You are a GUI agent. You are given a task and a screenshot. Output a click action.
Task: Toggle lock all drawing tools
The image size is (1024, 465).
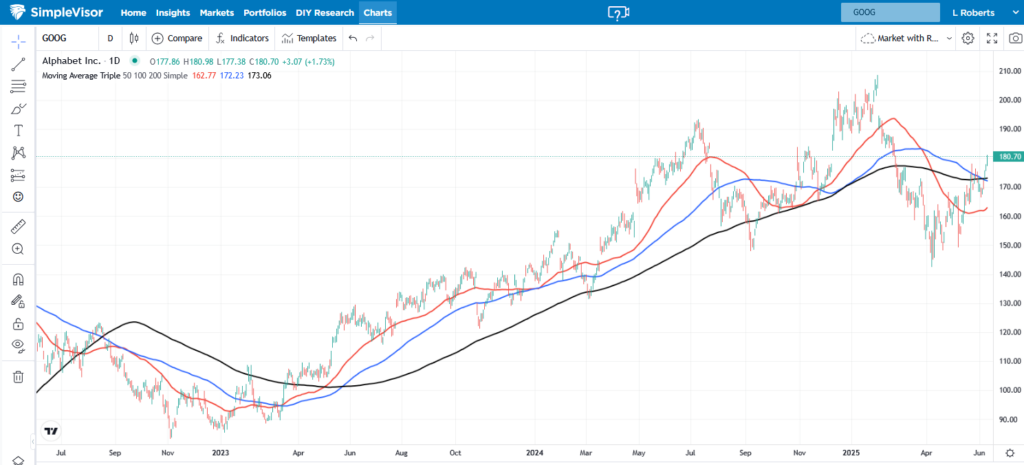(18, 323)
